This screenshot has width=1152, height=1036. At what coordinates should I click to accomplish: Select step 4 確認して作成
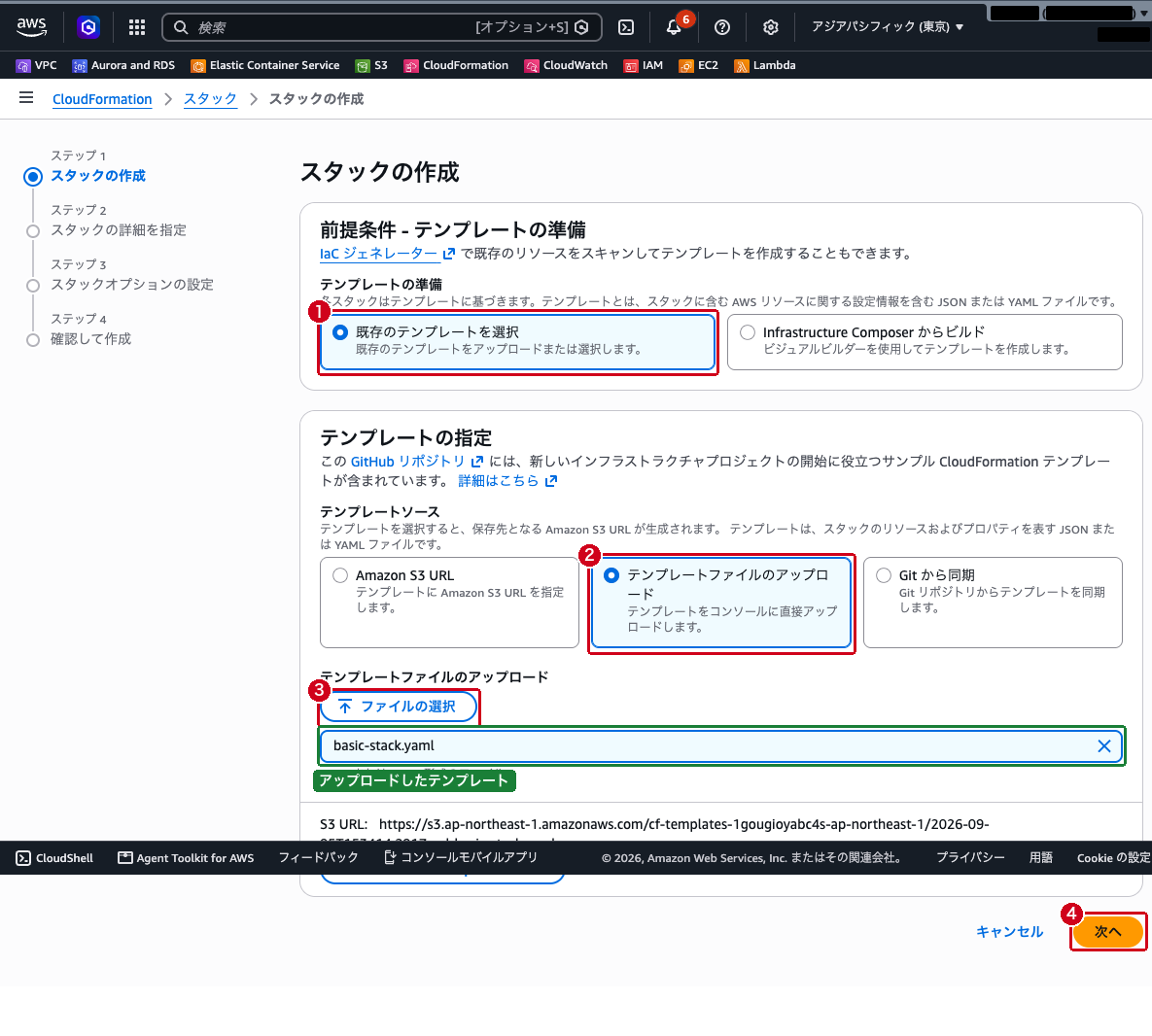click(x=91, y=339)
